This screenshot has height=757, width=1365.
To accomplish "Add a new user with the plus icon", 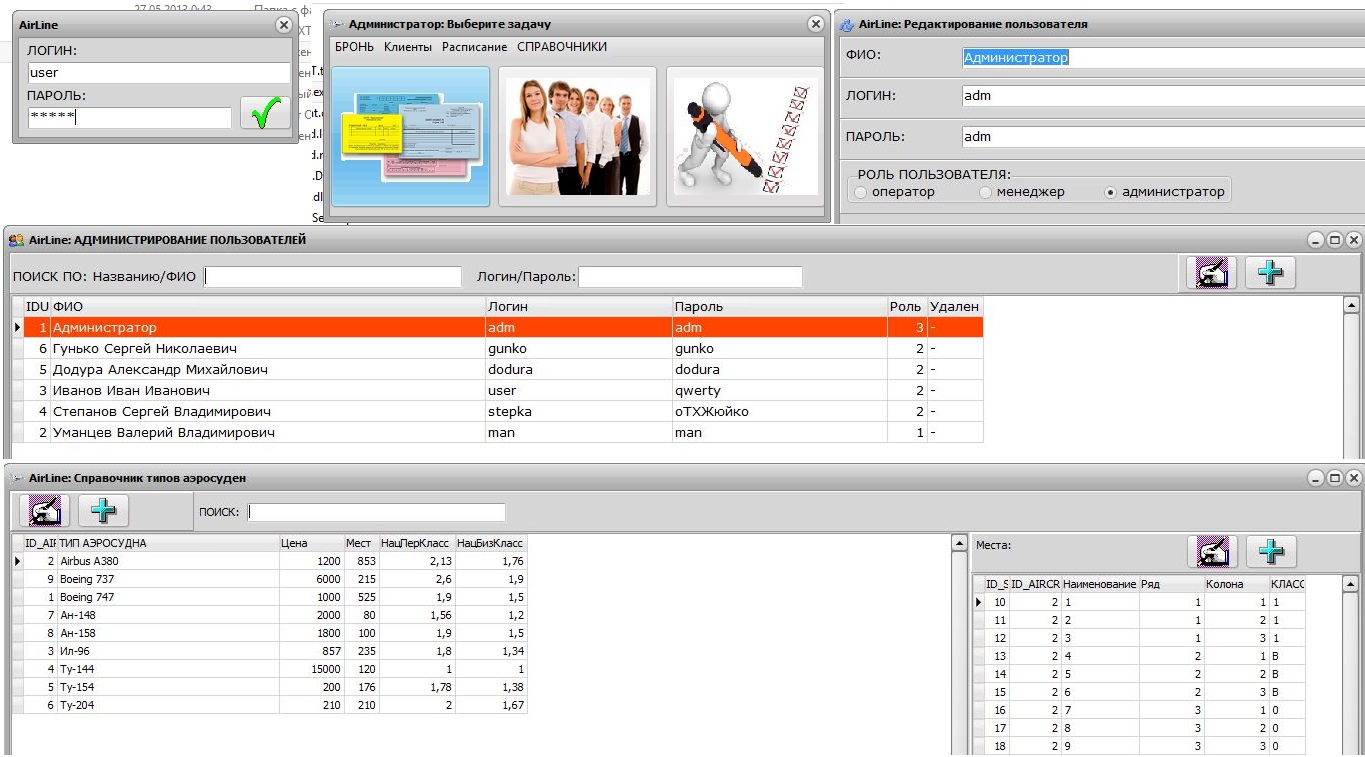I will [1270, 273].
